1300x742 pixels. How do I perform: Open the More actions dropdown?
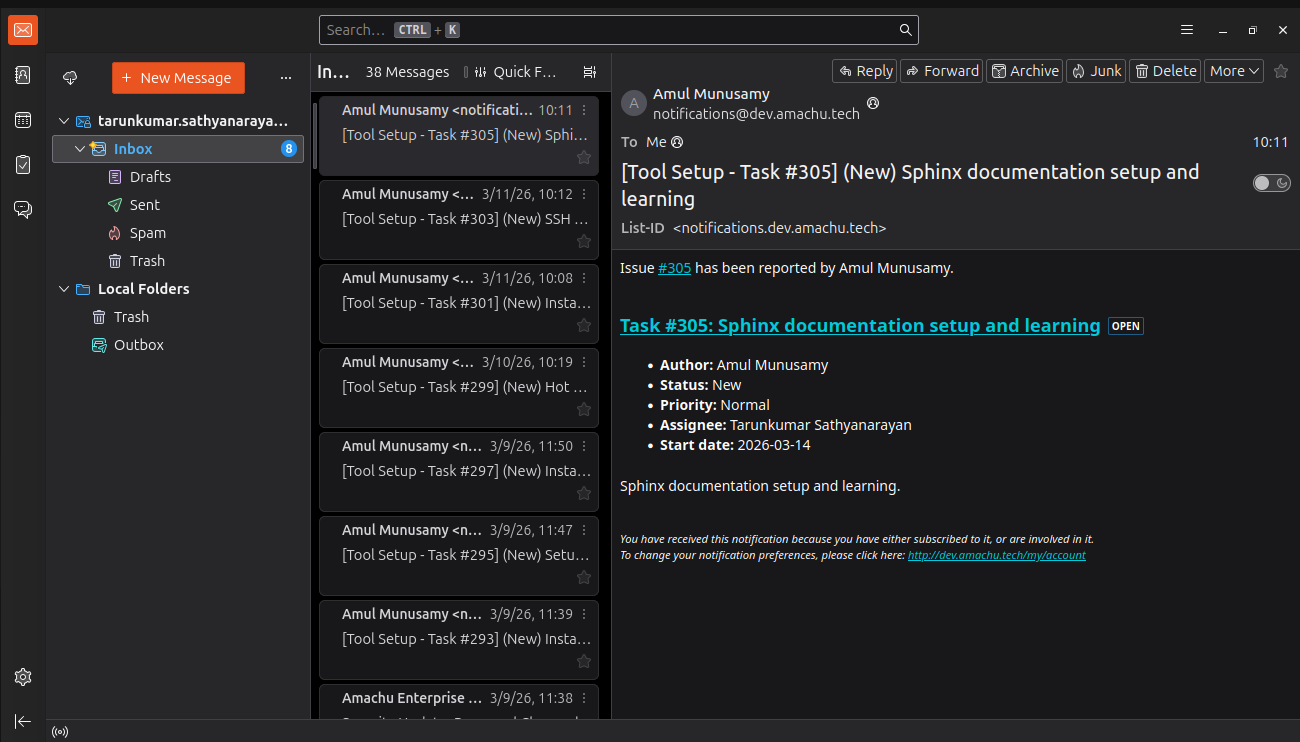click(1234, 71)
